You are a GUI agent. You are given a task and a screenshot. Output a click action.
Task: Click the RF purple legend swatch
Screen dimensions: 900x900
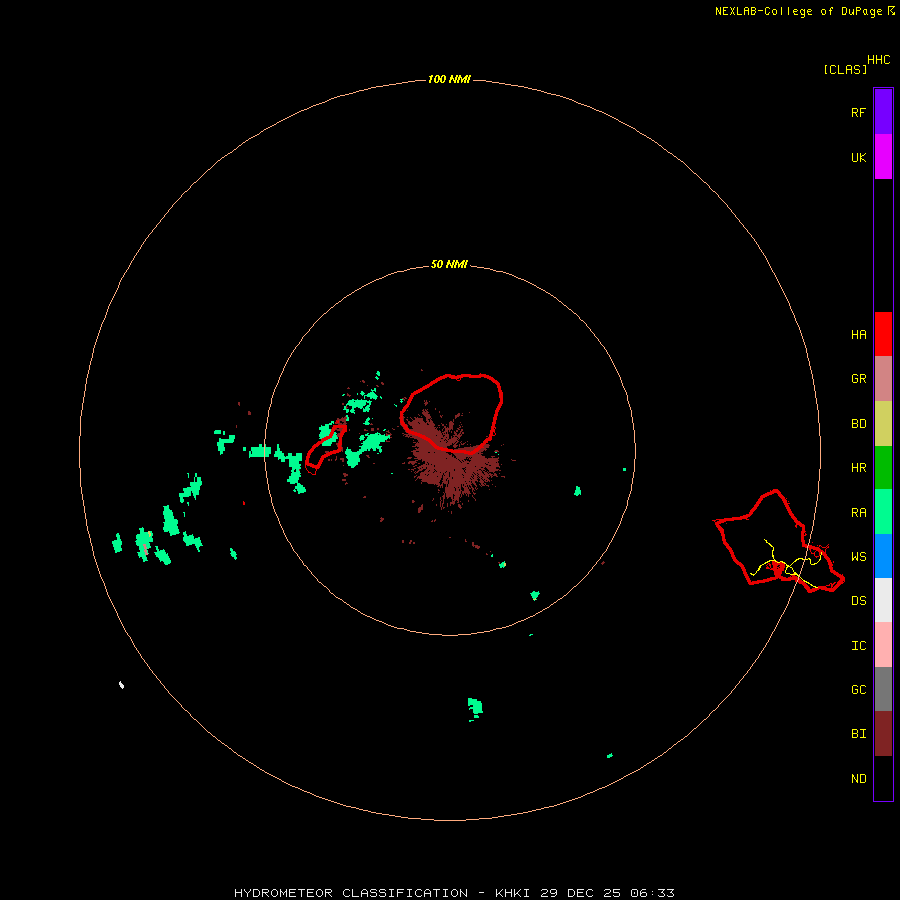883,111
